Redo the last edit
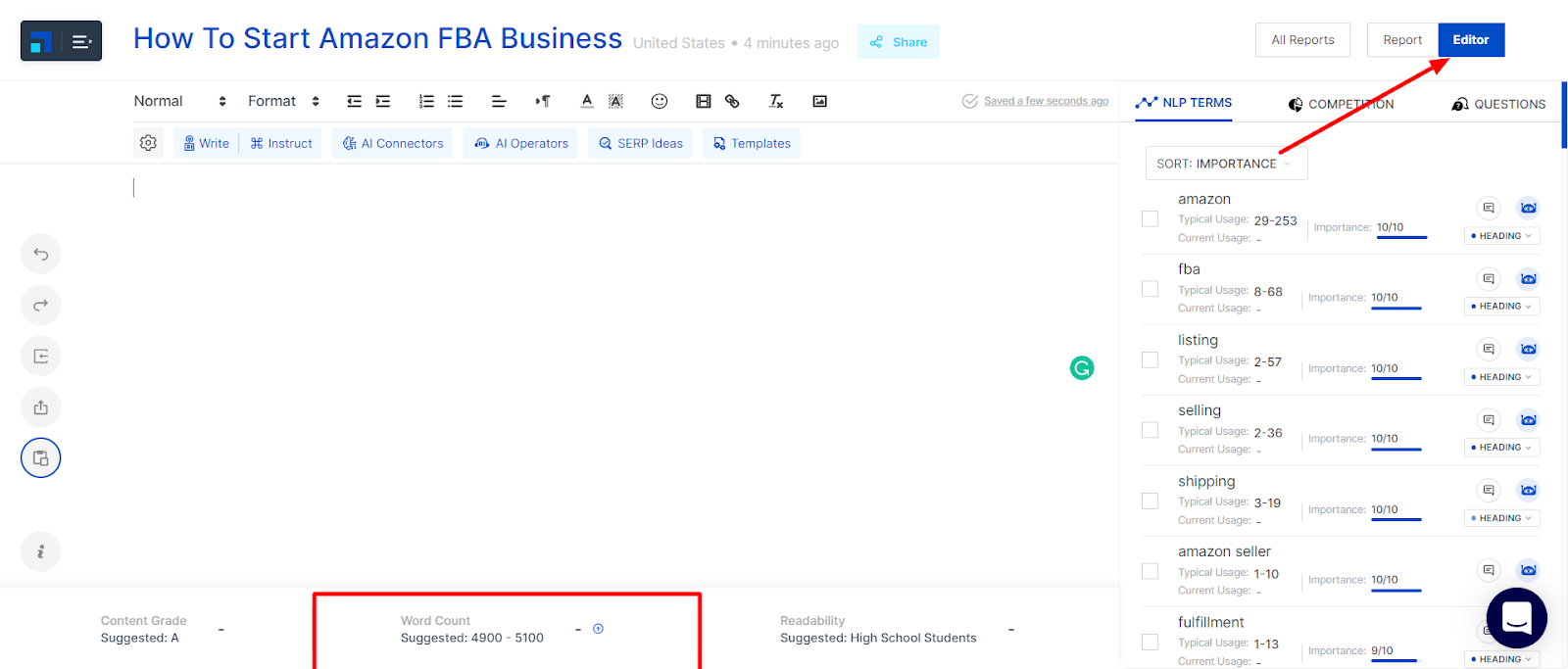This screenshot has height=669, width=1568. 41,306
